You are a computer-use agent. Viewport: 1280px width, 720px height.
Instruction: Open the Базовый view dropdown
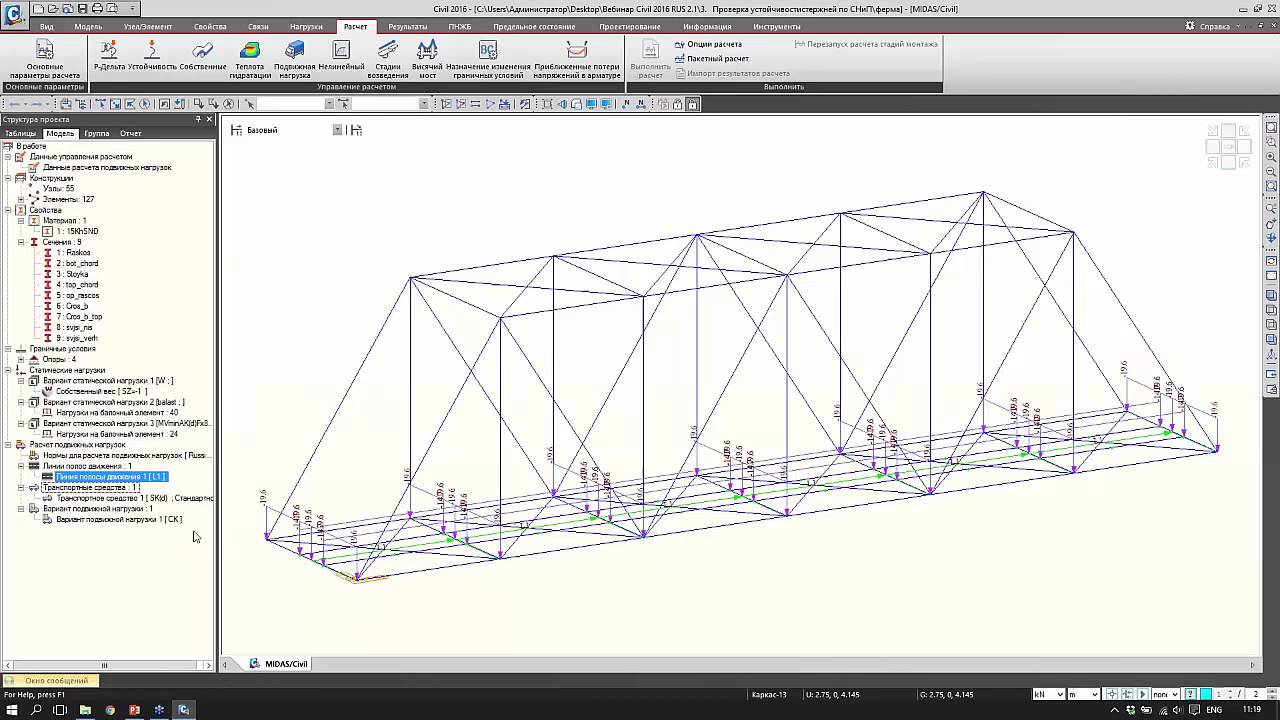[337, 130]
